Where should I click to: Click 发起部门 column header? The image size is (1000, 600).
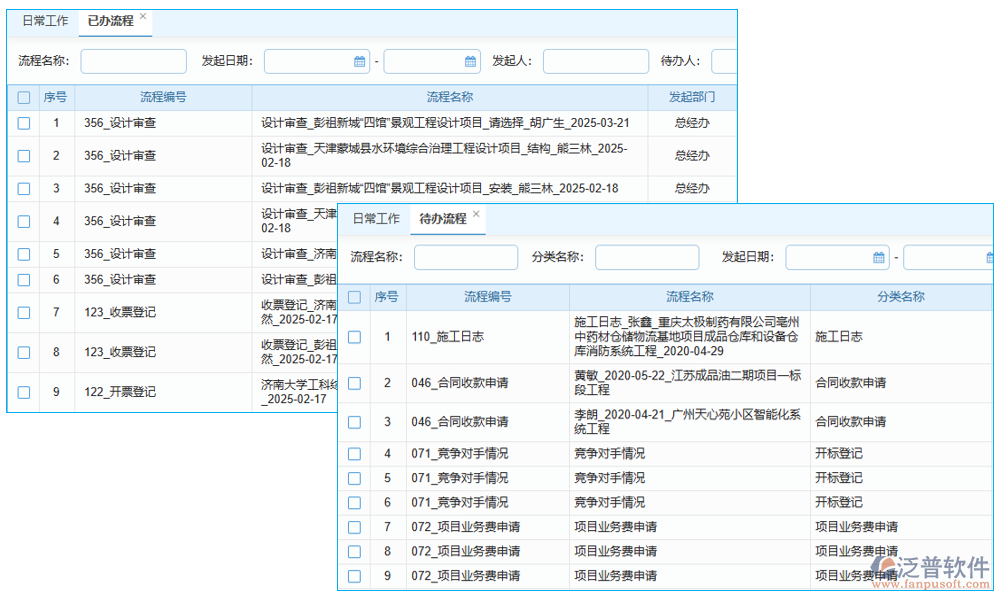pos(692,98)
